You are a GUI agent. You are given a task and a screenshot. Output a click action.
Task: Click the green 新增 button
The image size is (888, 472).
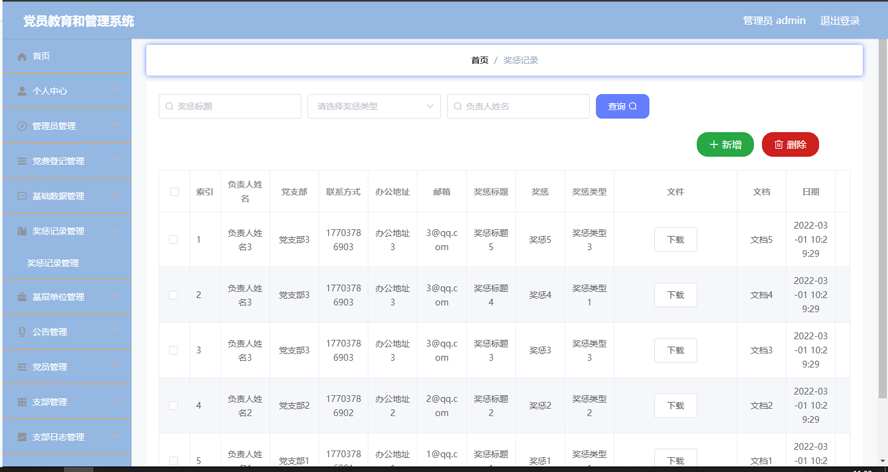click(x=725, y=144)
